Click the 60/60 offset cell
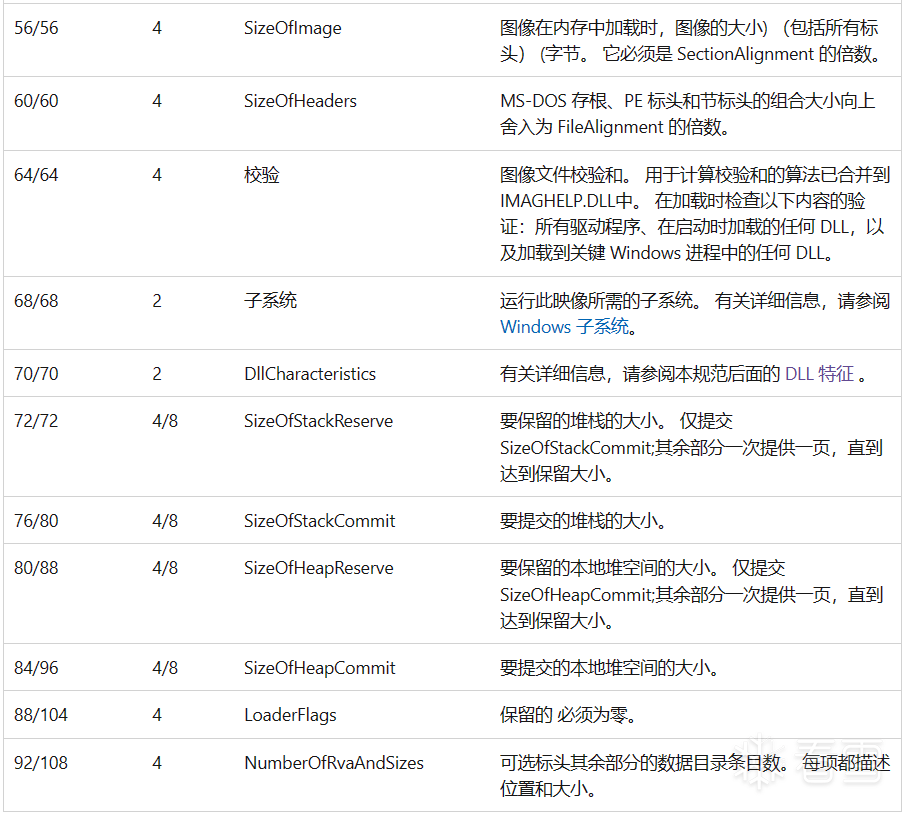904x814 pixels. point(36,101)
